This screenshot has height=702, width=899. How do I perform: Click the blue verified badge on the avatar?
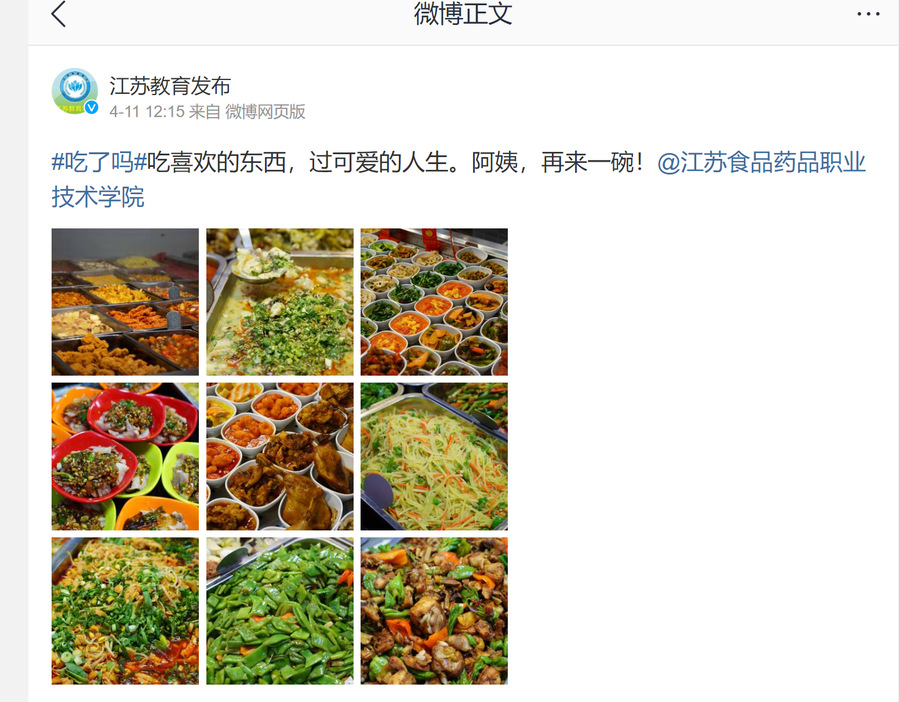(x=92, y=107)
